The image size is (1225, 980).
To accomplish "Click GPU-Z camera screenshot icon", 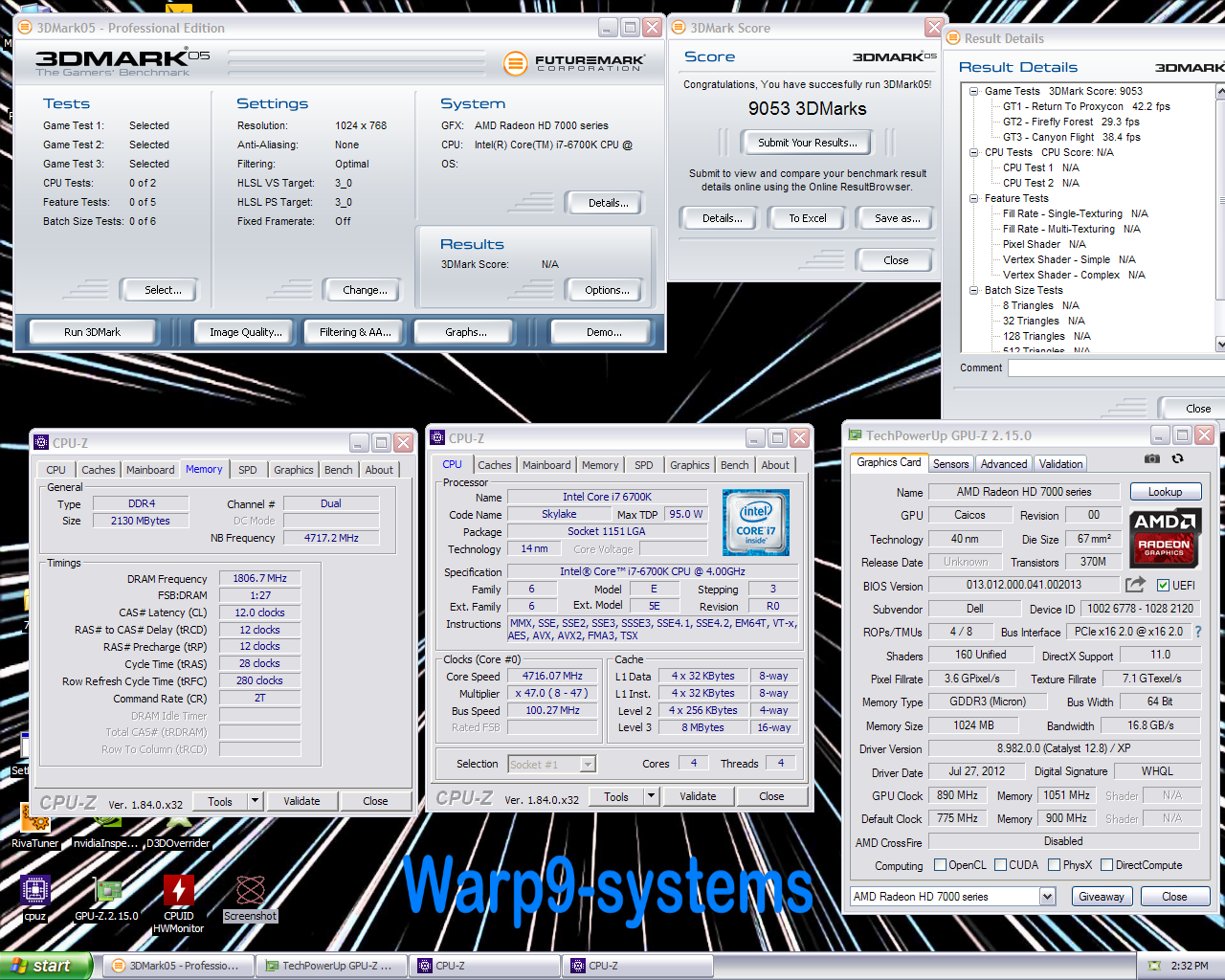I will point(1152,458).
